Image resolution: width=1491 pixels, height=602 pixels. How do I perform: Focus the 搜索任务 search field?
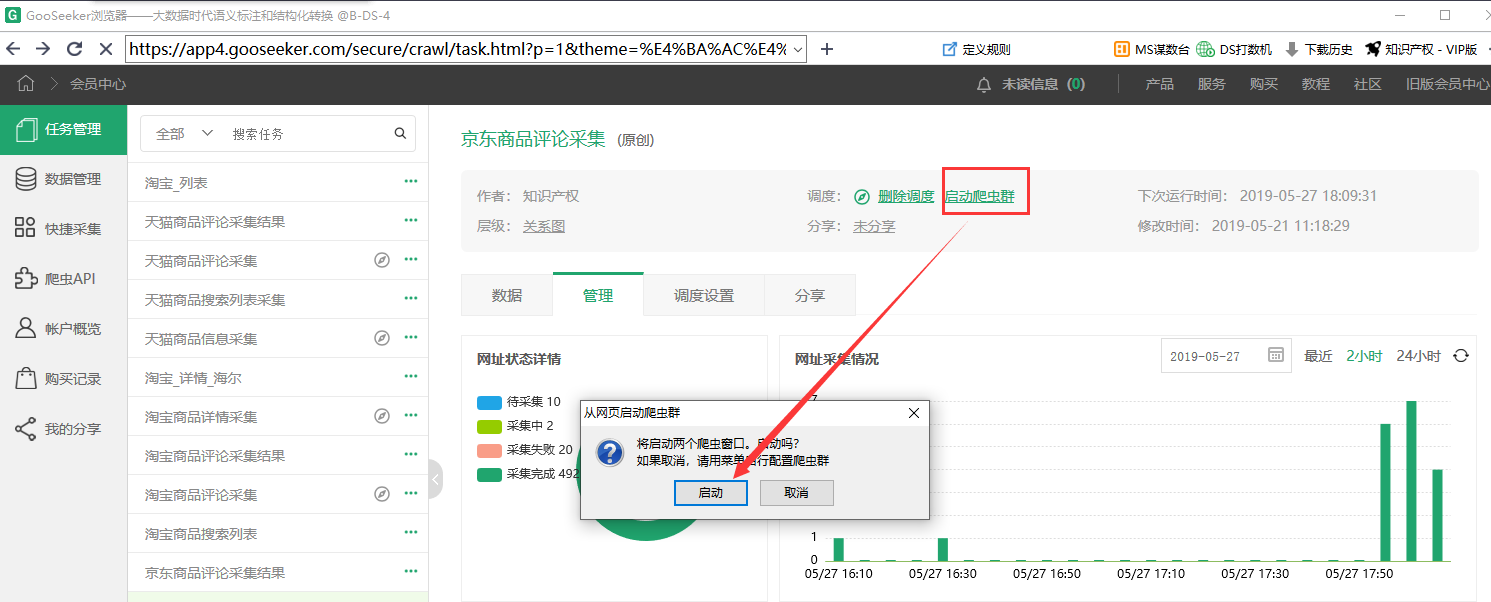pyautogui.click(x=305, y=133)
